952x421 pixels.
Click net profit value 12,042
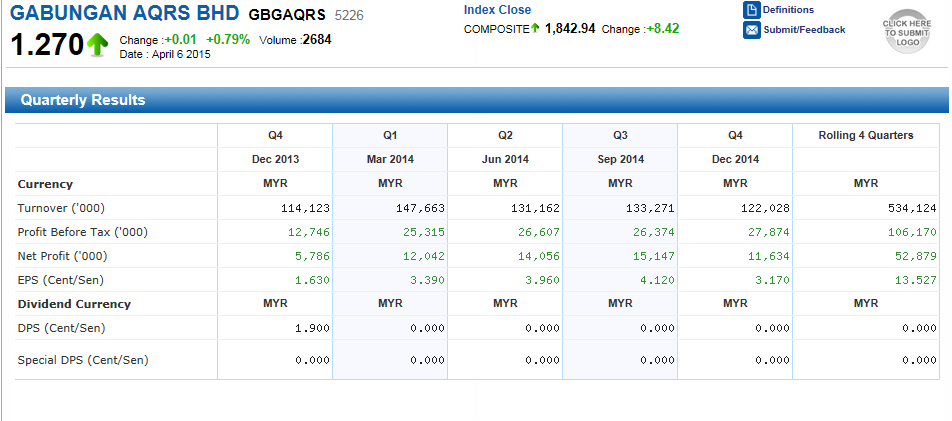[424, 256]
